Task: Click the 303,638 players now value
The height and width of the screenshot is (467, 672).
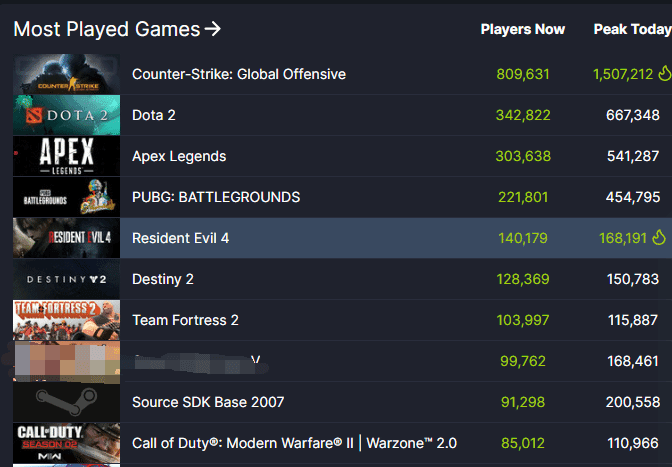Action: pos(523,156)
